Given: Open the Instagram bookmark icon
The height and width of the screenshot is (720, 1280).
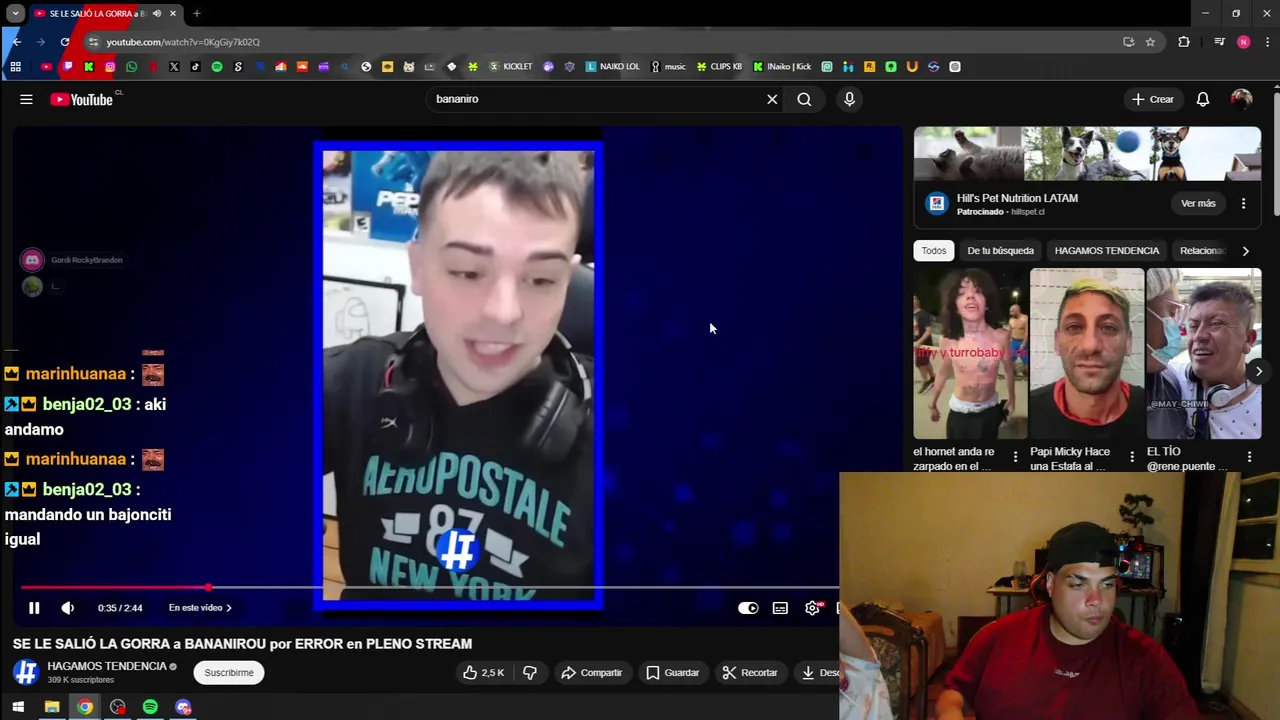Looking at the screenshot, I should tap(110, 67).
